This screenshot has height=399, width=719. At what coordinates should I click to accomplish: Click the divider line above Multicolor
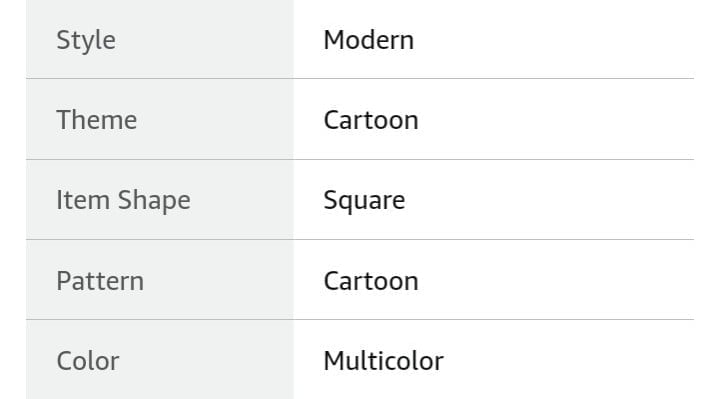pos(360,319)
